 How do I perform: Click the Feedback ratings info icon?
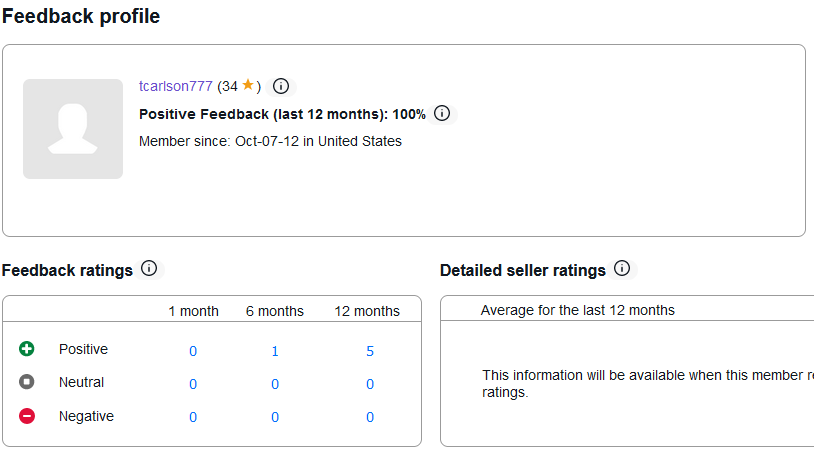[149, 268]
